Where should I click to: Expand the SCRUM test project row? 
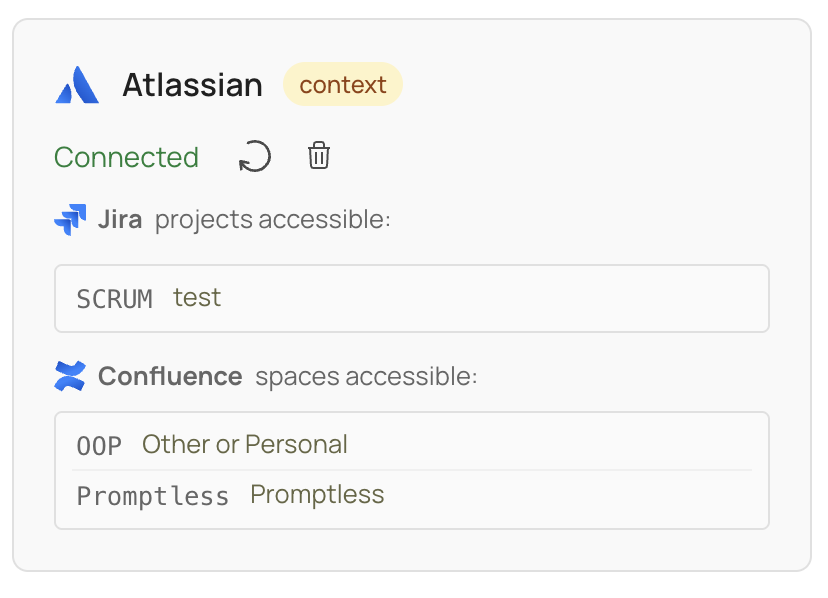pos(410,297)
